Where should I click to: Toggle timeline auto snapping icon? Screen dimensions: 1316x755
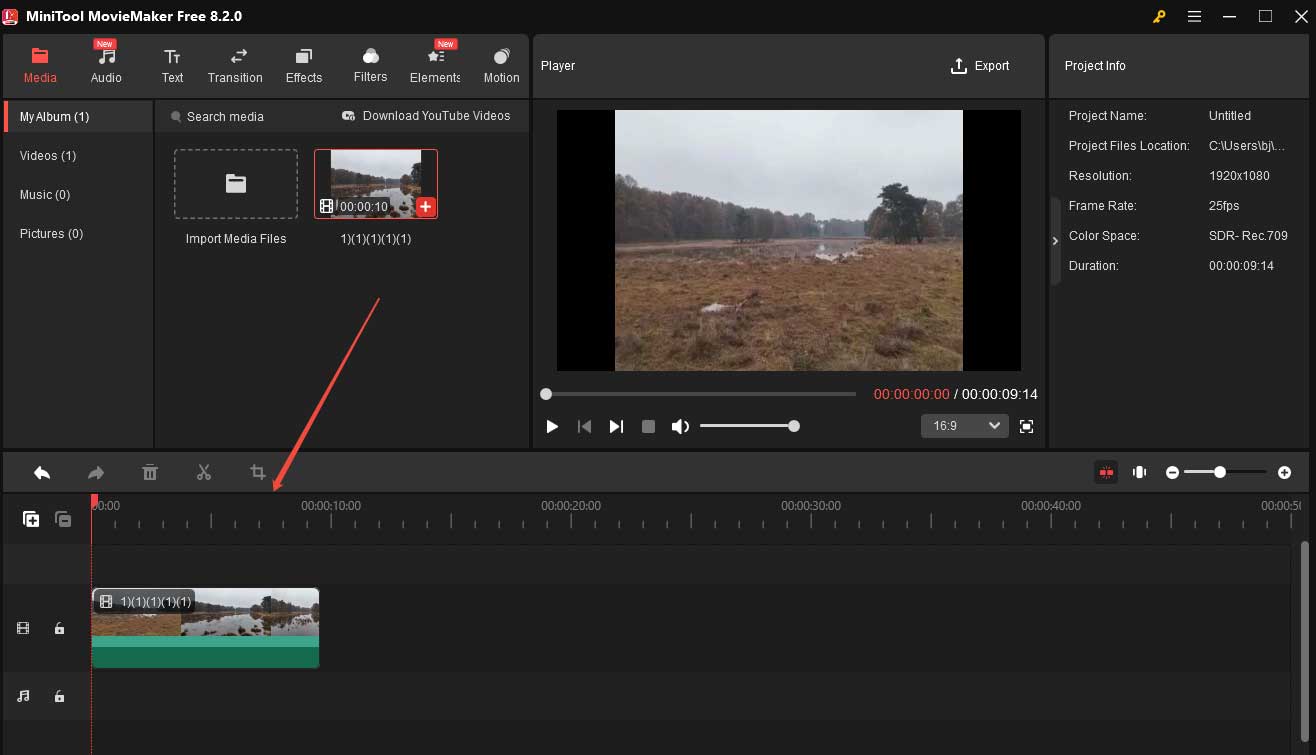click(1106, 472)
